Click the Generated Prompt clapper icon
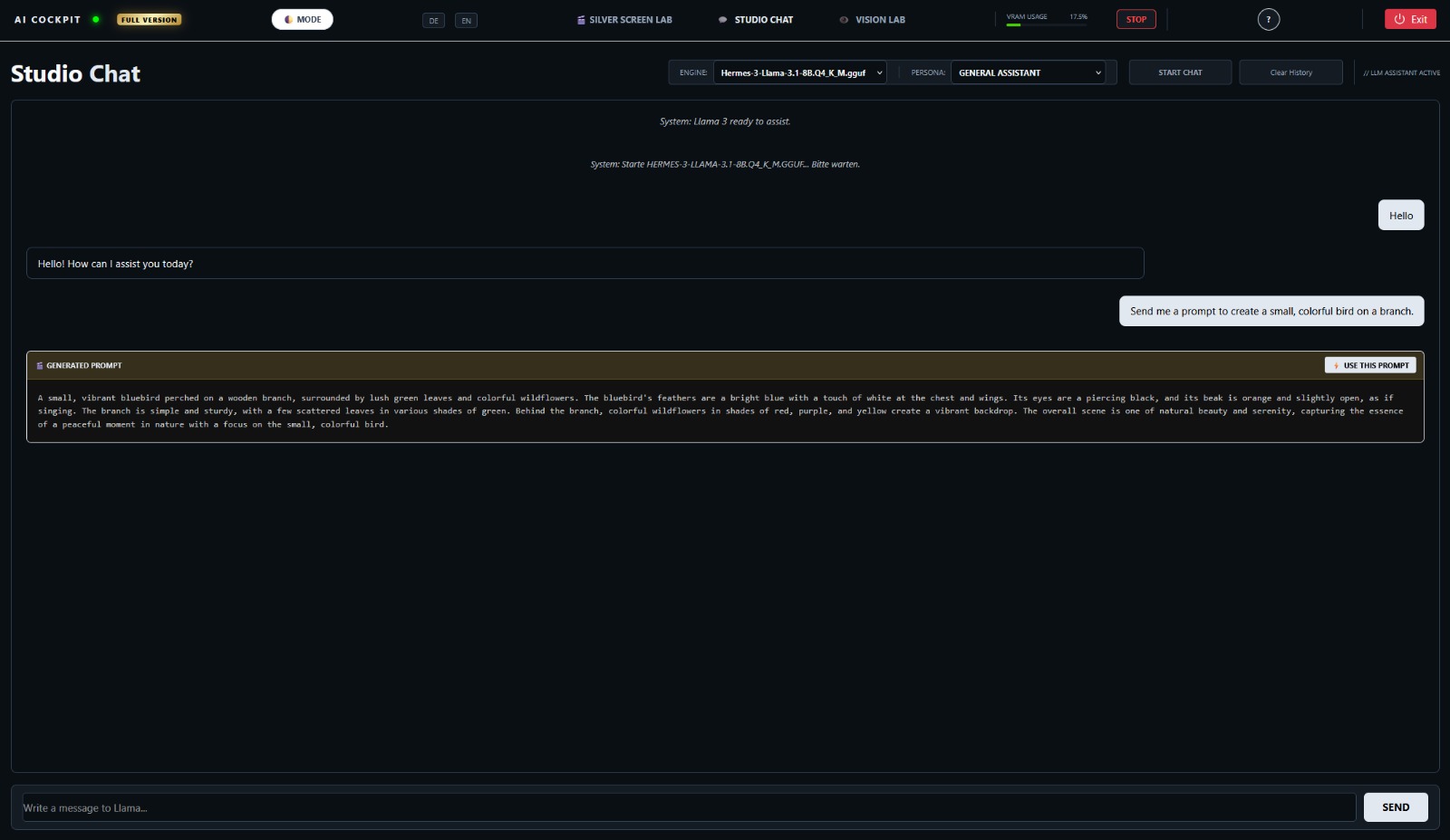Image resolution: width=1450 pixels, height=840 pixels. click(x=40, y=365)
